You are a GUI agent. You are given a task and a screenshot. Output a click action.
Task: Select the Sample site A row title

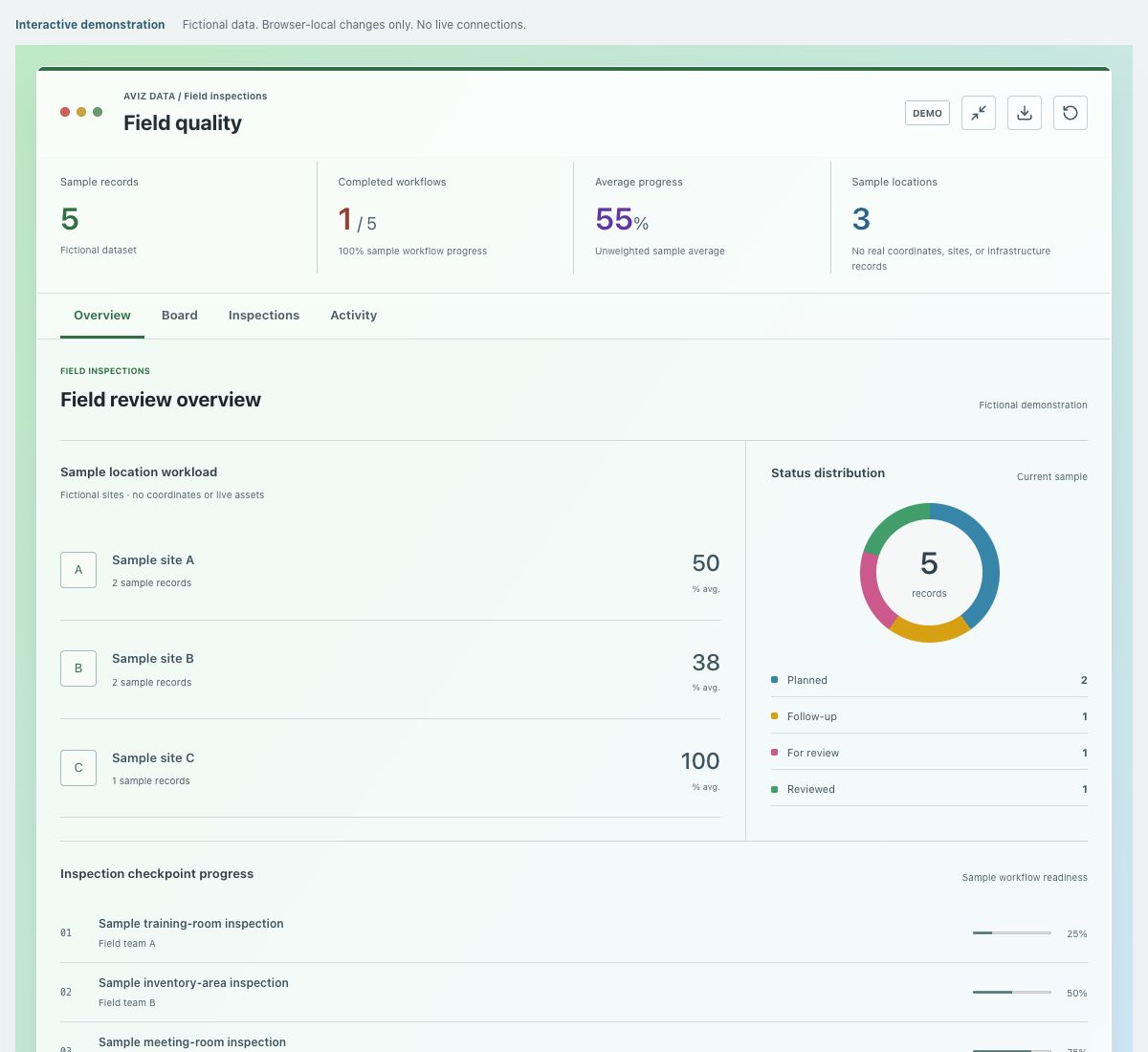153,560
